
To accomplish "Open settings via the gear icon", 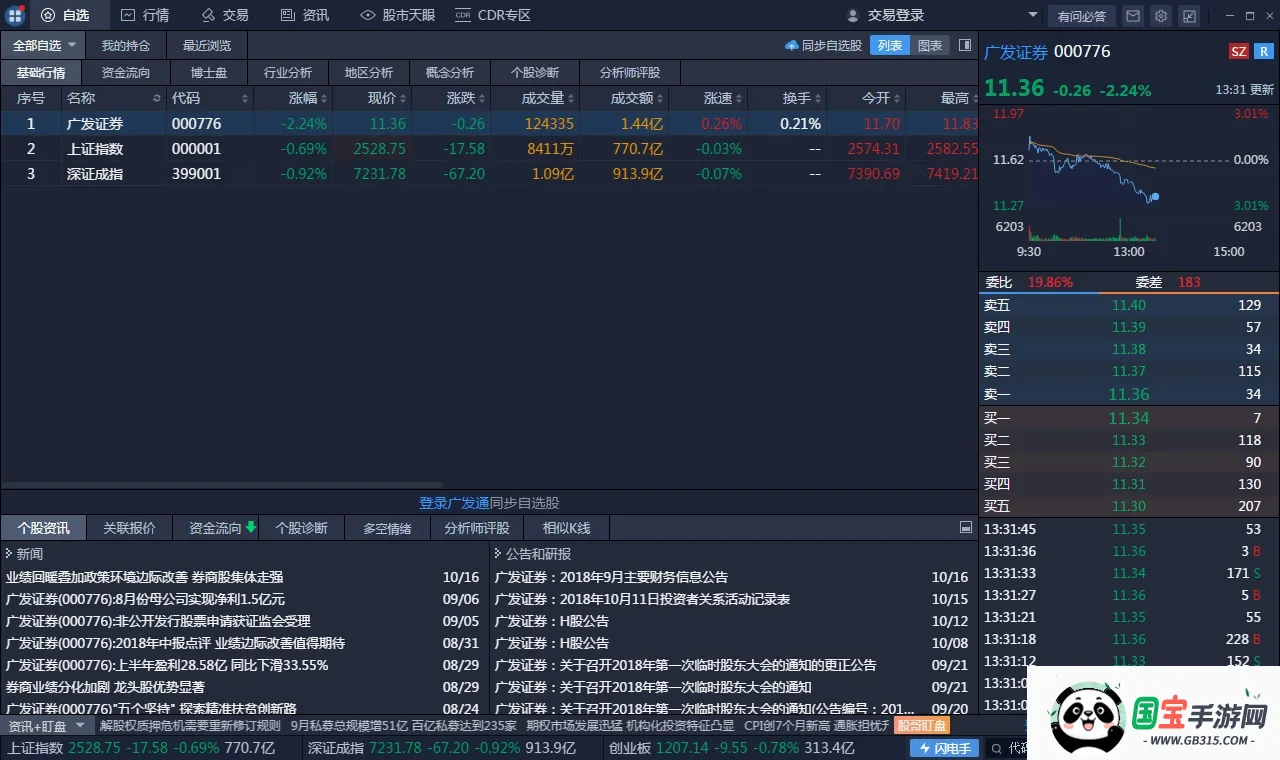I will [x=1160, y=16].
